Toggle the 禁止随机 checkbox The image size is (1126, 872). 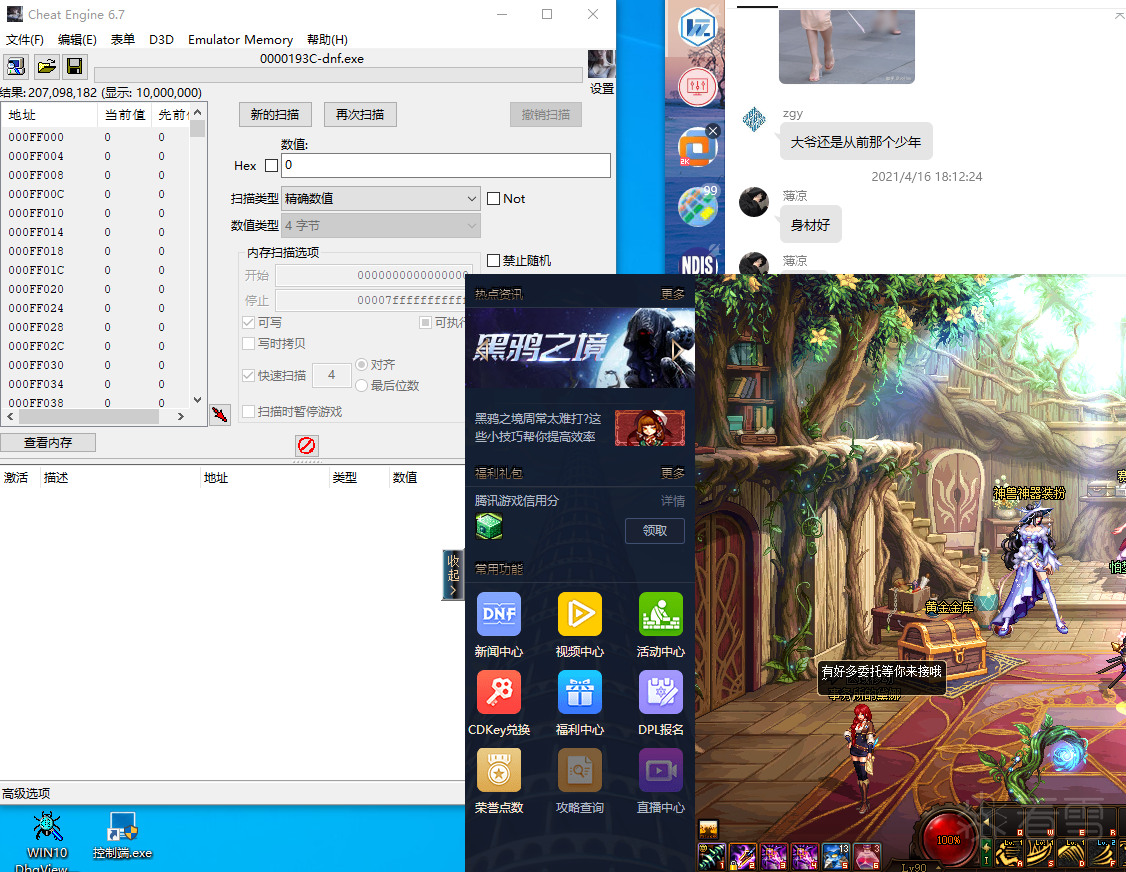(493, 261)
